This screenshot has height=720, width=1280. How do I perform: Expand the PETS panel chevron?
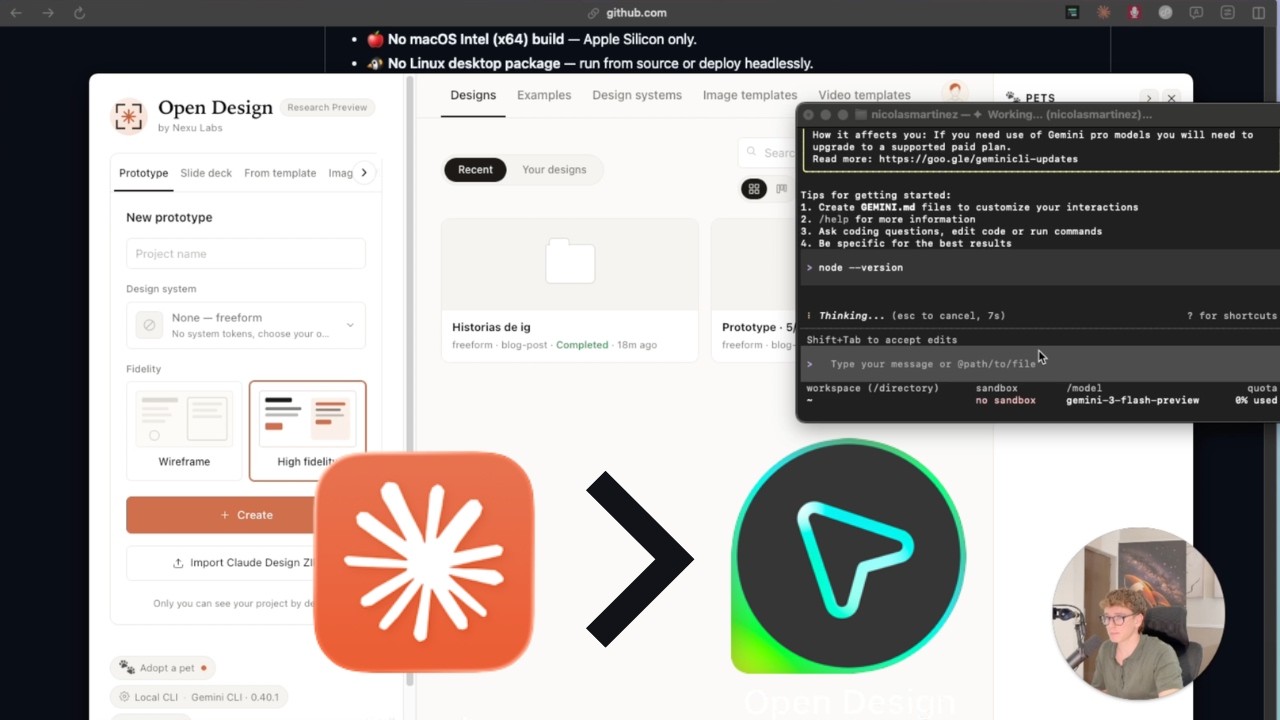(x=1148, y=98)
